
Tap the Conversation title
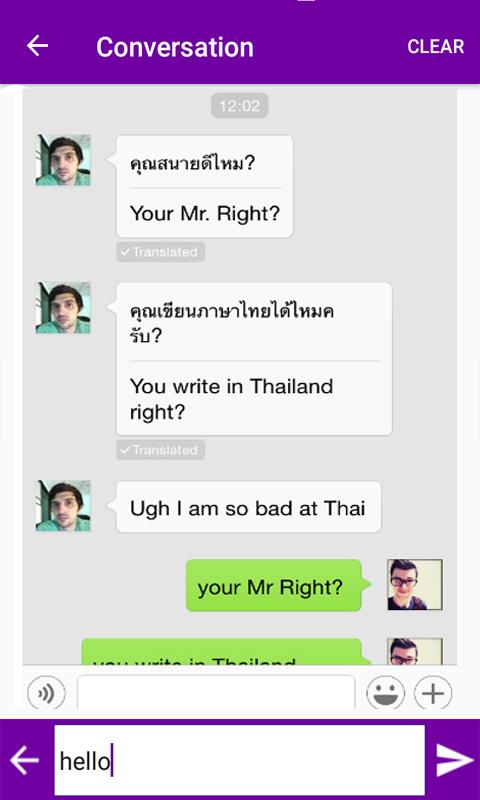coord(175,47)
